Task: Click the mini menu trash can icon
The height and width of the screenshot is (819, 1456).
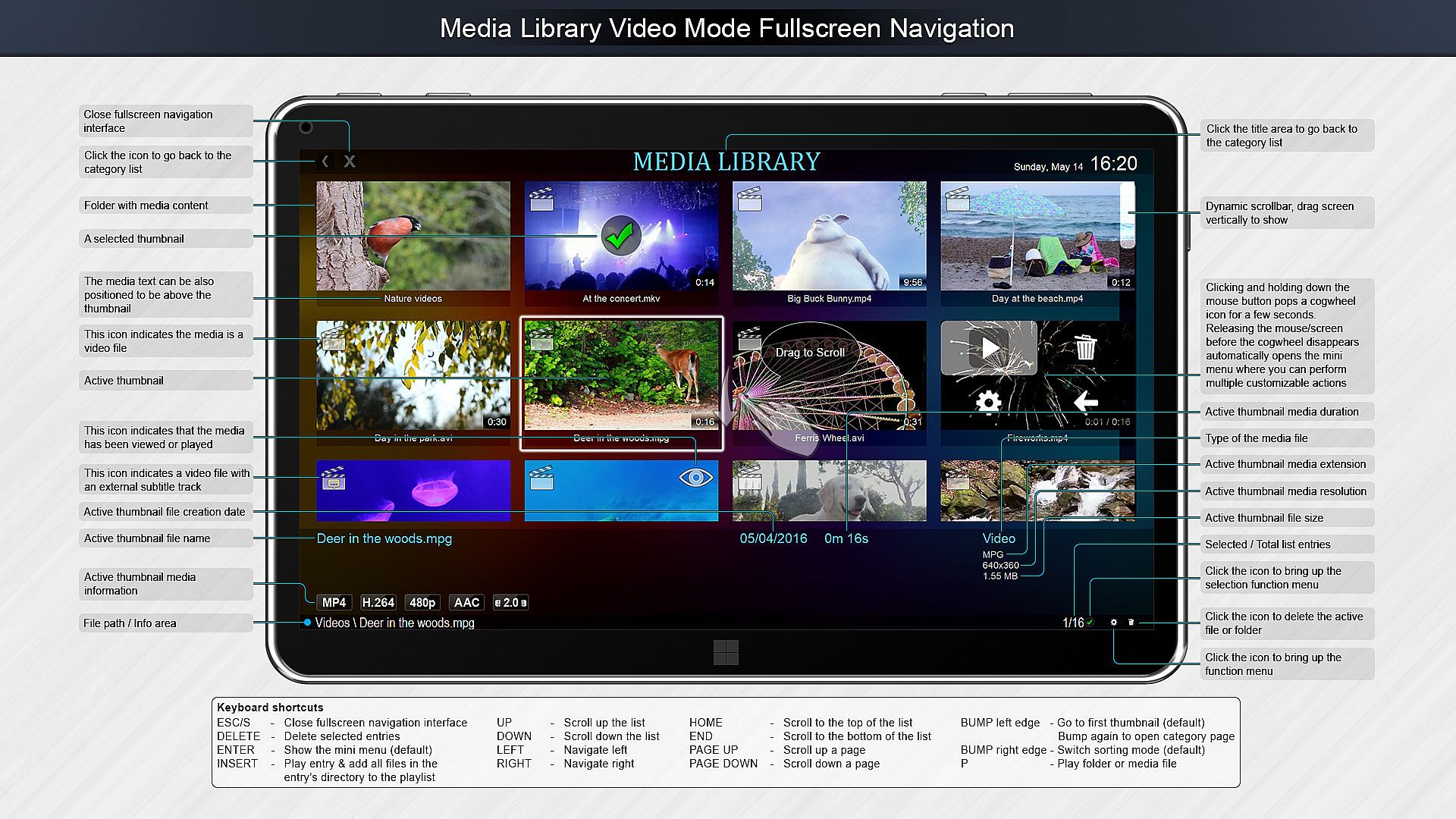Action: (x=1085, y=348)
